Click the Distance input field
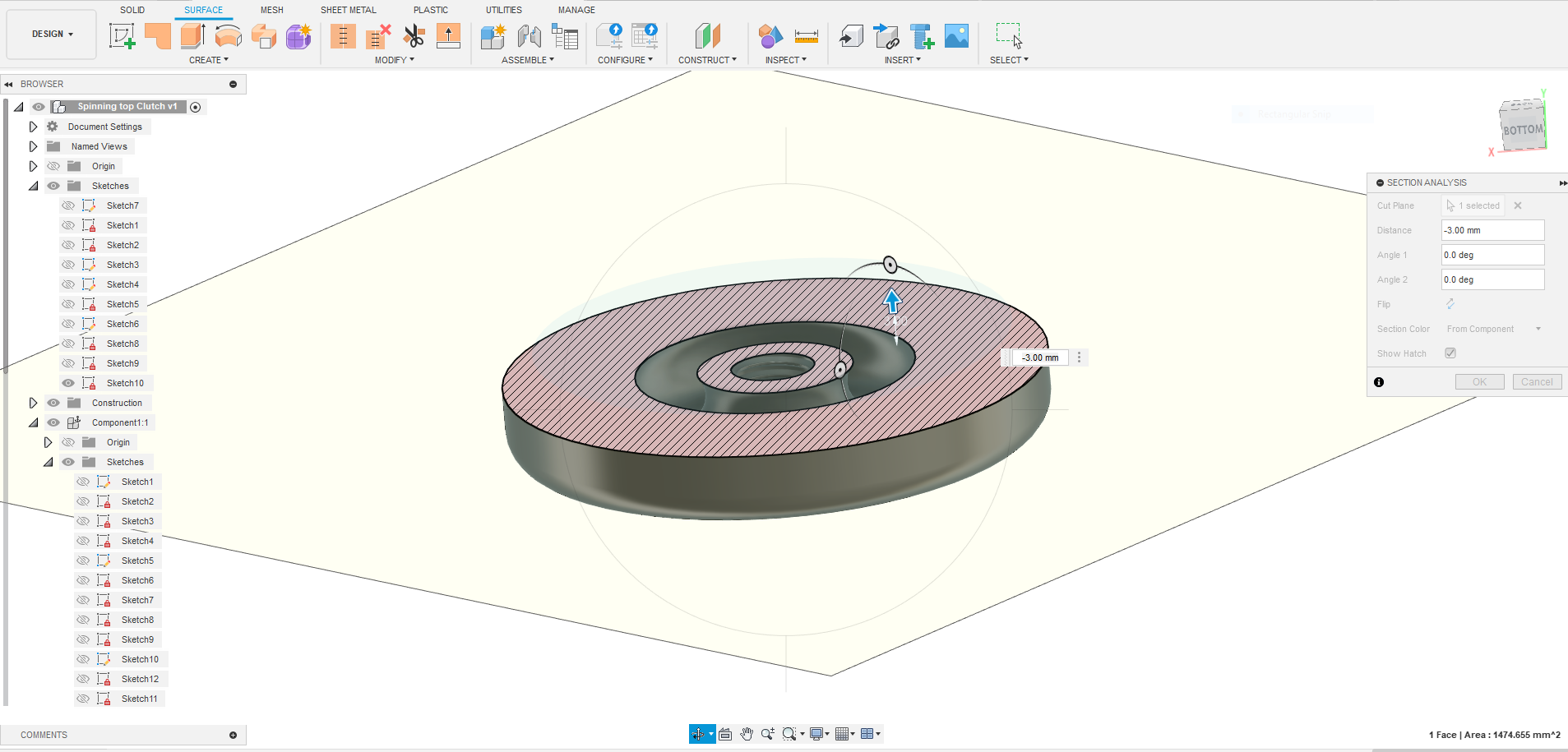 pyautogui.click(x=1492, y=231)
